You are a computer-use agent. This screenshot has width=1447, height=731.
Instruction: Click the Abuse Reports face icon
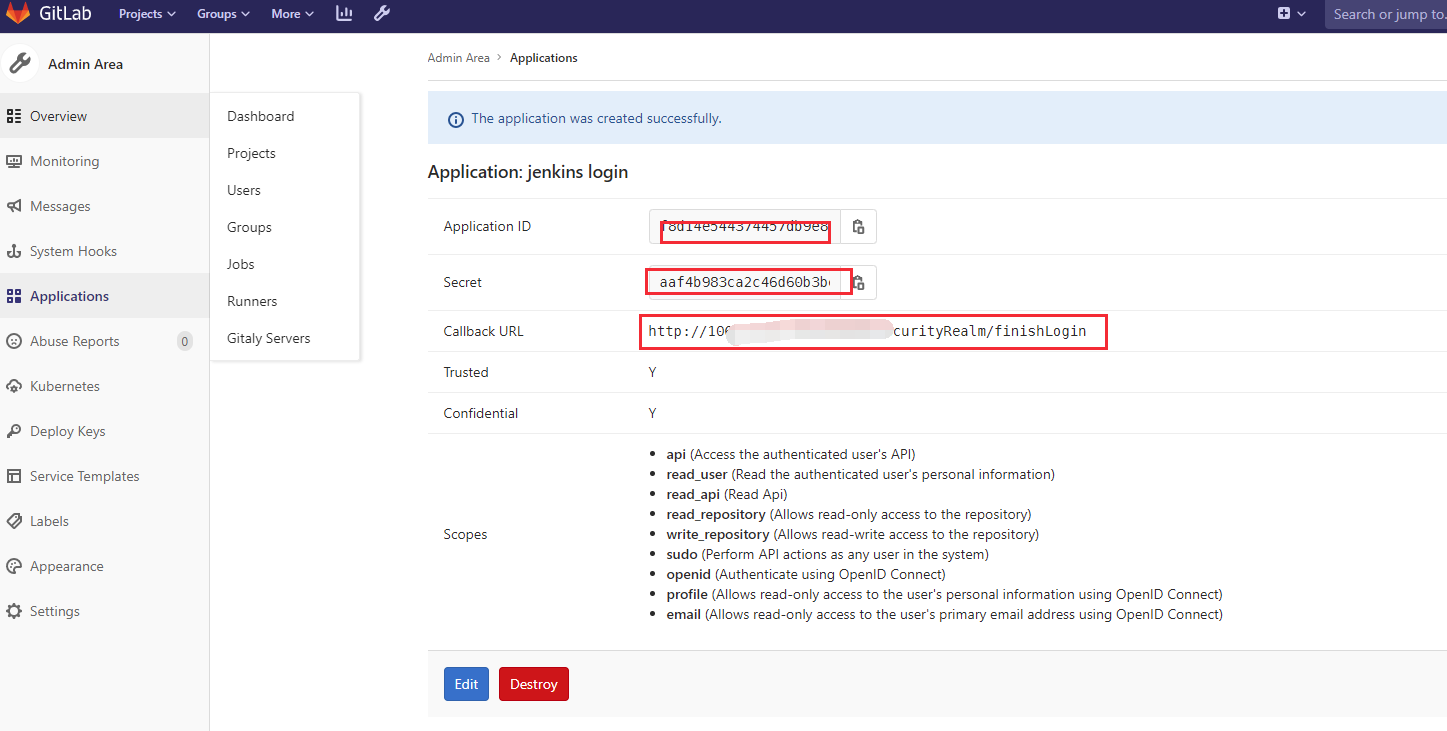tap(14, 341)
